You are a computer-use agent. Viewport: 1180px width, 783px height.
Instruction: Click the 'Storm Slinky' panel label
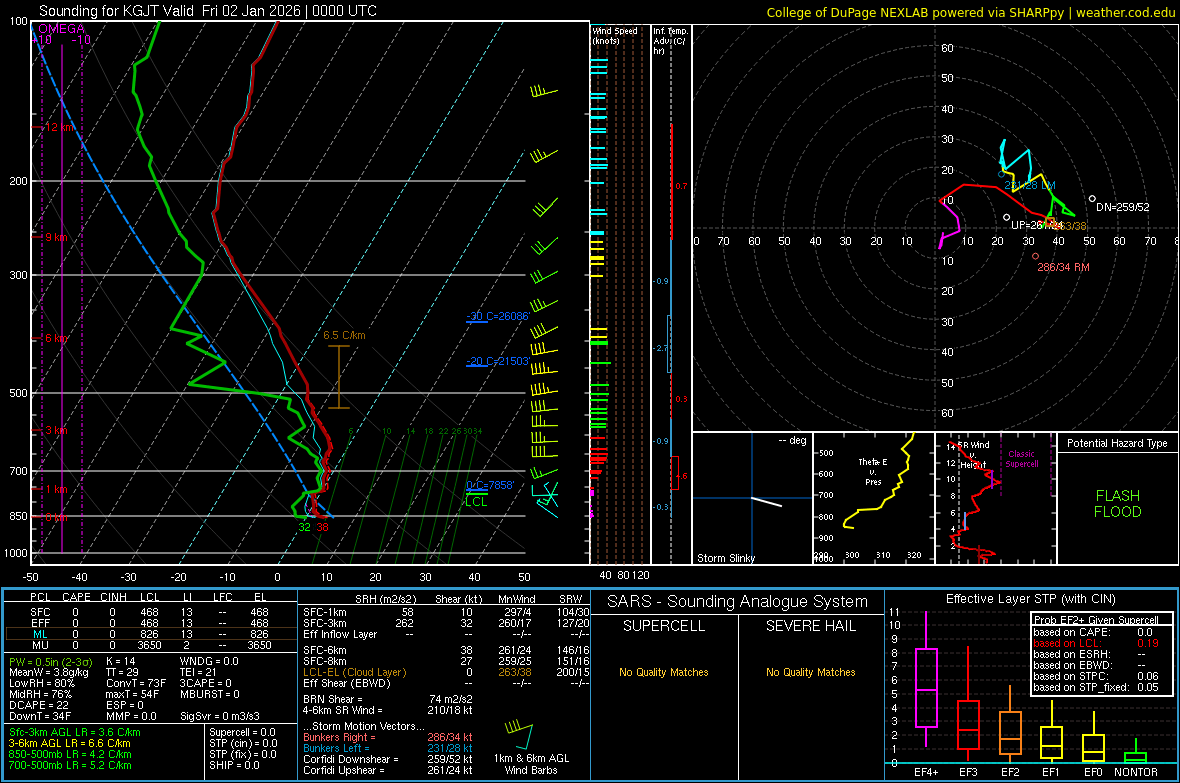tap(725, 558)
